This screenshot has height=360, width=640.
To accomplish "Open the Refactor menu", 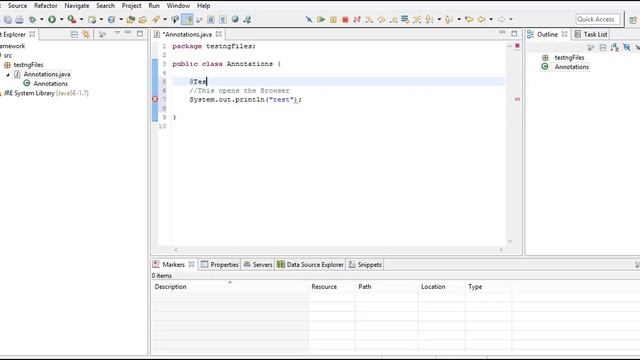I will pyautogui.click(x=46, y=6).
